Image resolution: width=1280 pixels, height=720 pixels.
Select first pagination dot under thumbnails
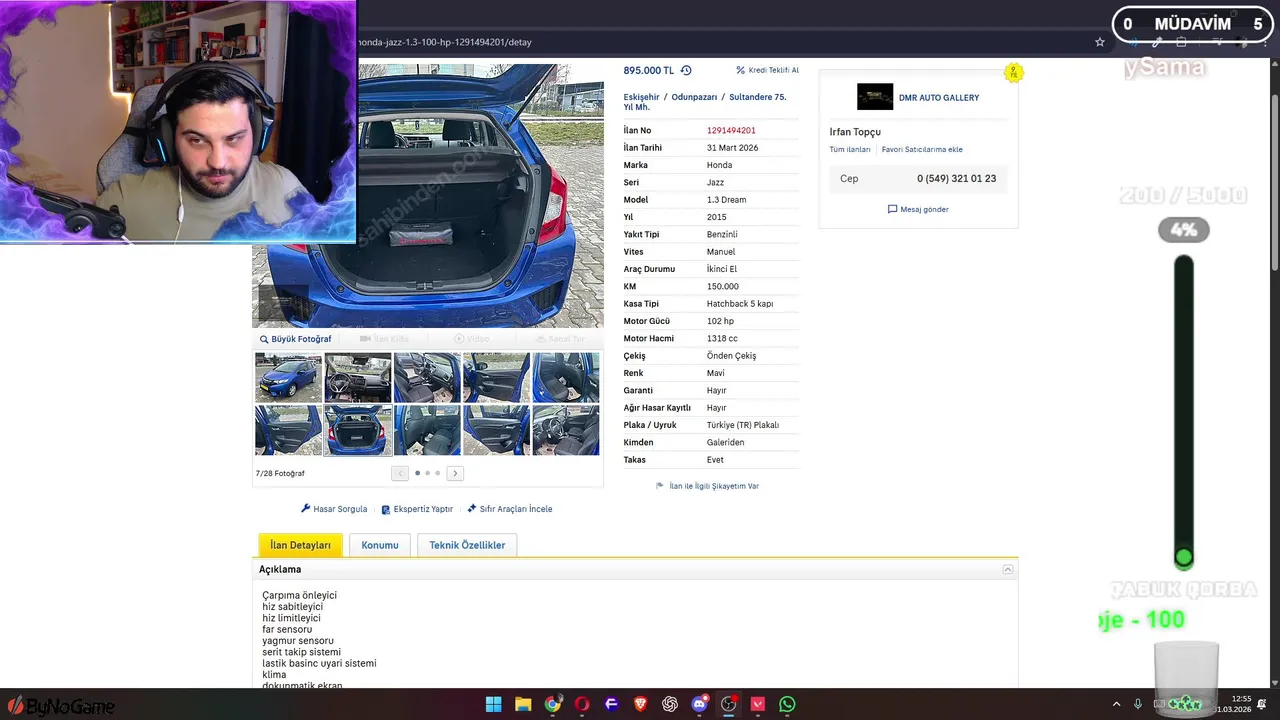(x=417, y=473)
